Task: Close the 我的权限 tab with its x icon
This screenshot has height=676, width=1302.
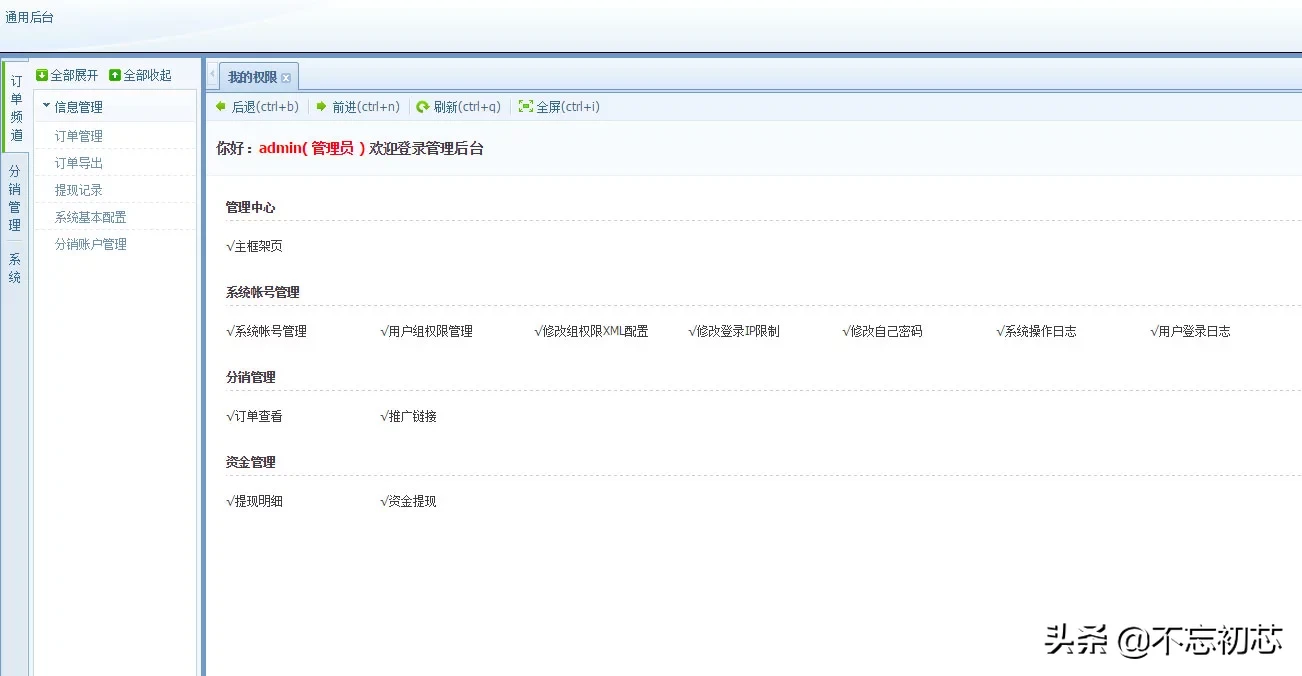Action: [x=286, y=77]
